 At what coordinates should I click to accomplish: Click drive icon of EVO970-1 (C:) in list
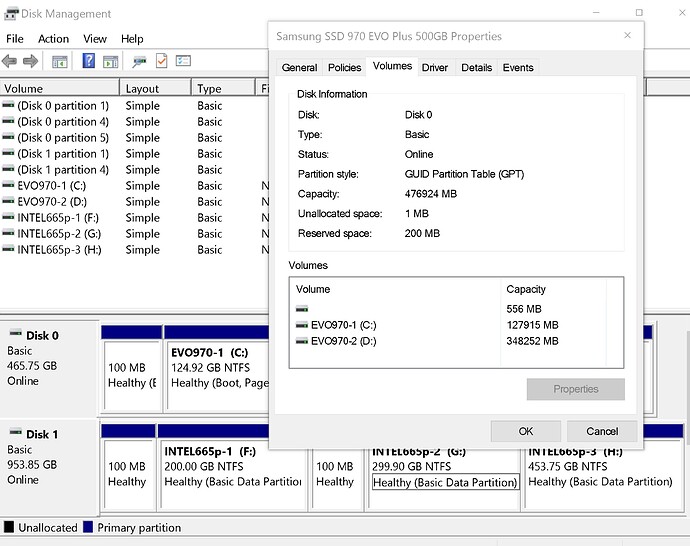[x=8, y=185]
